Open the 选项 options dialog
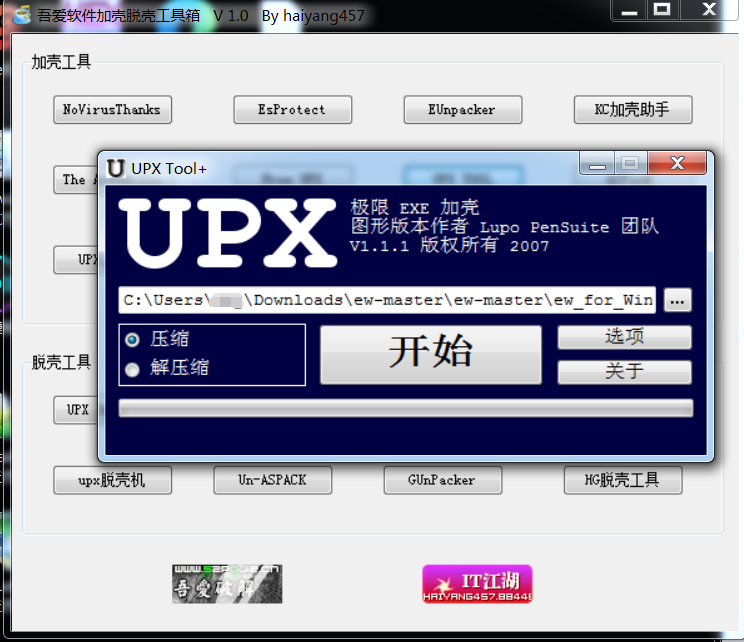The height and width of the screenshot is (642, 744). (x=624, y=337)
